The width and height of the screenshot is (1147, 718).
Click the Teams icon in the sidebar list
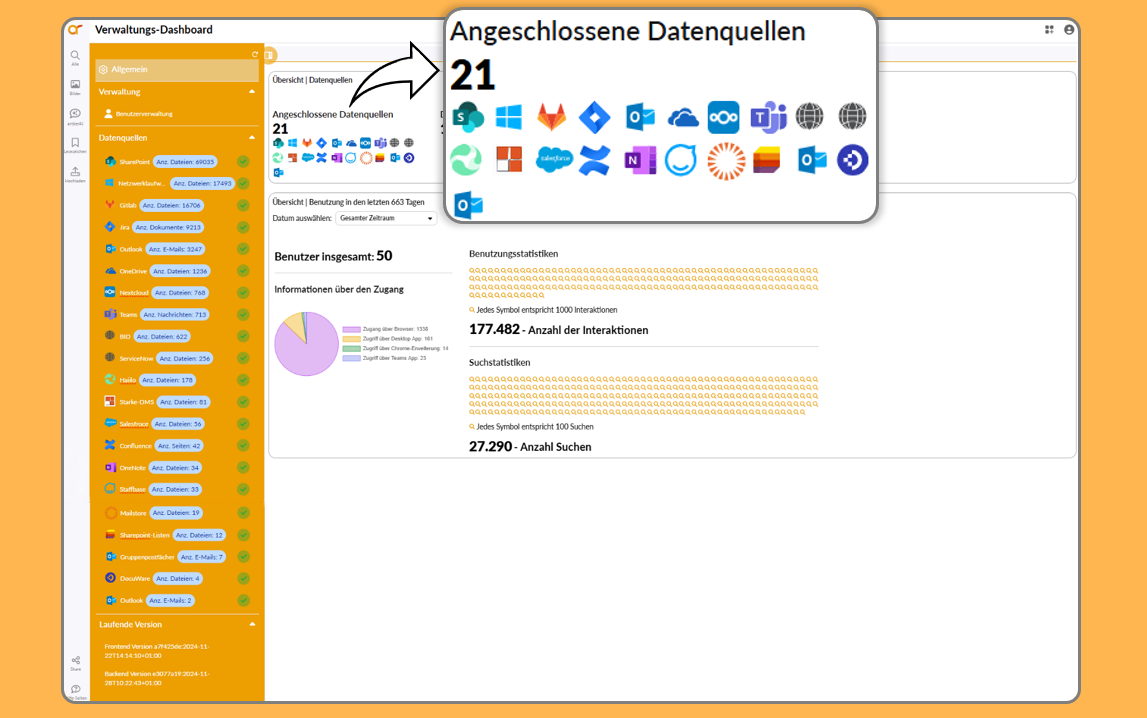point(110,314)
